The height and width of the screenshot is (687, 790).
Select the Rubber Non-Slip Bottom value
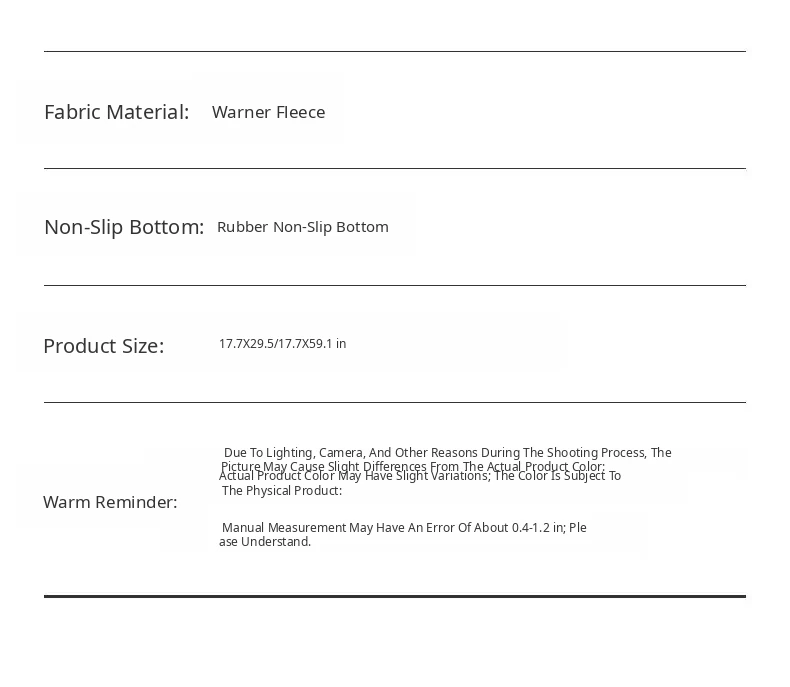303,227
